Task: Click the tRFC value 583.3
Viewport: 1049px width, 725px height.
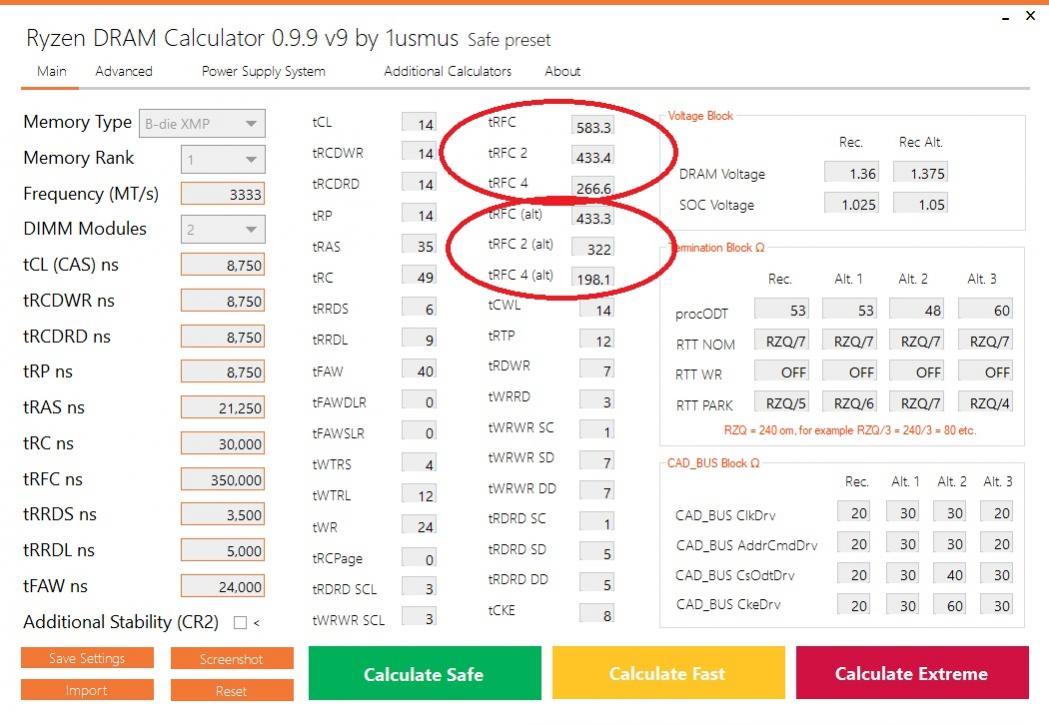Action: (x=593, y=126)
